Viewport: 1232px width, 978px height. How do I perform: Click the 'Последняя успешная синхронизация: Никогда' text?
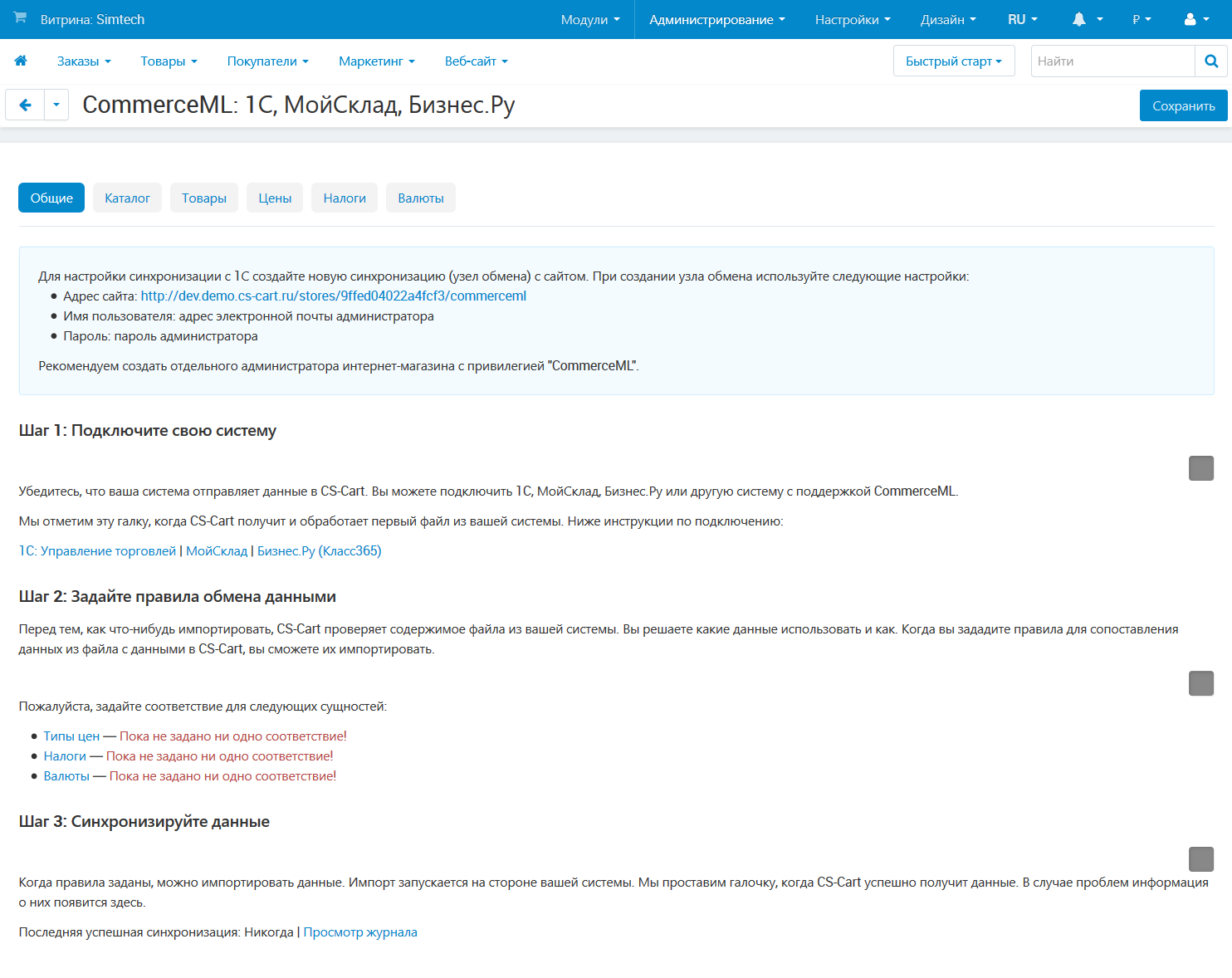pos(156,932)
